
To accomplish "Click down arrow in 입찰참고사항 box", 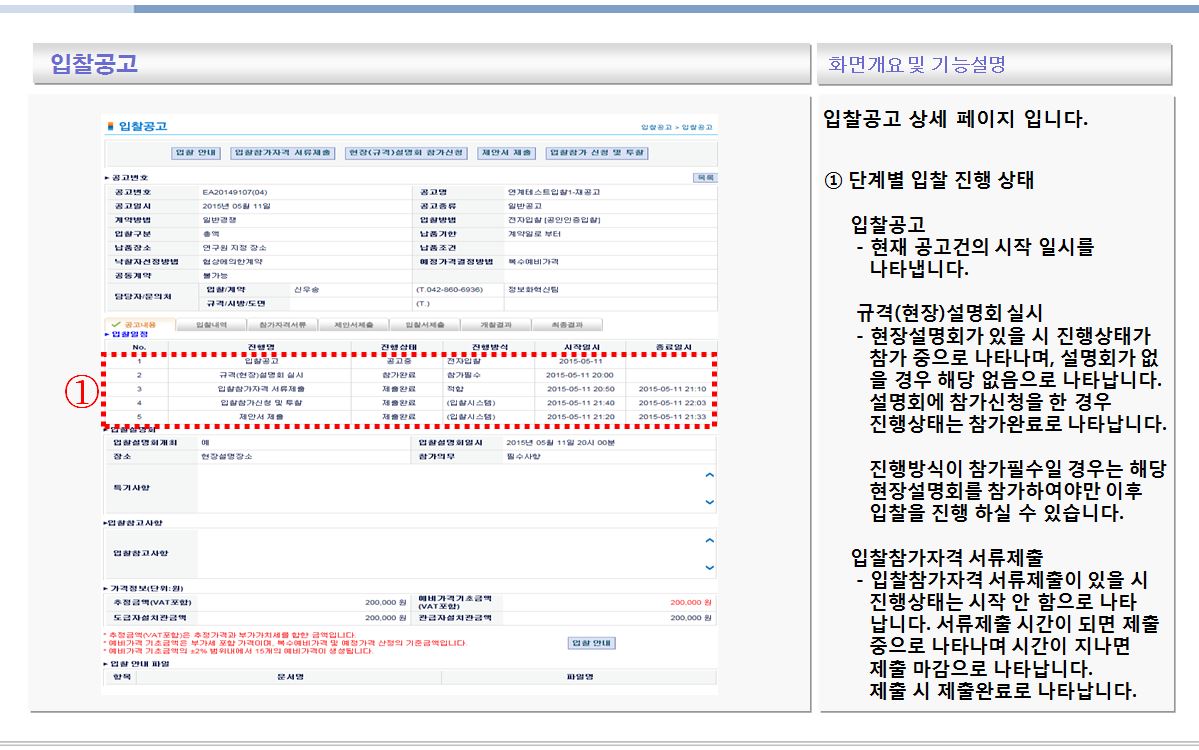I will (x=710, y=567).
